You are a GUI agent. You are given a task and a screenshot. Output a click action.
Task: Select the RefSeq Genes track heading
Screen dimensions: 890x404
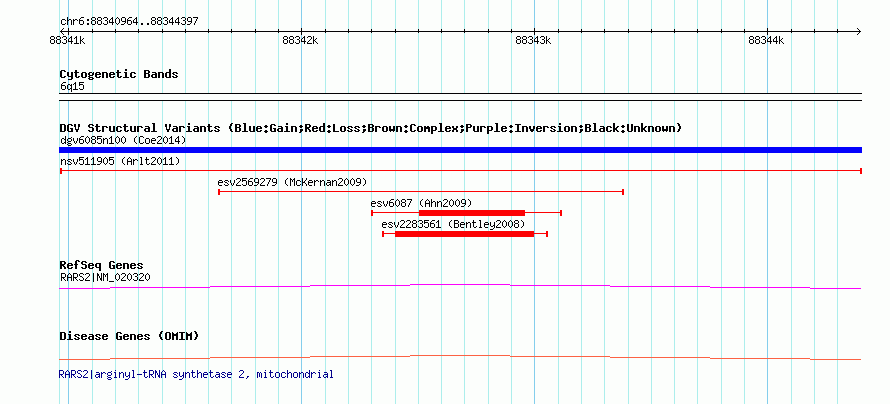click(x=102, y=265)
